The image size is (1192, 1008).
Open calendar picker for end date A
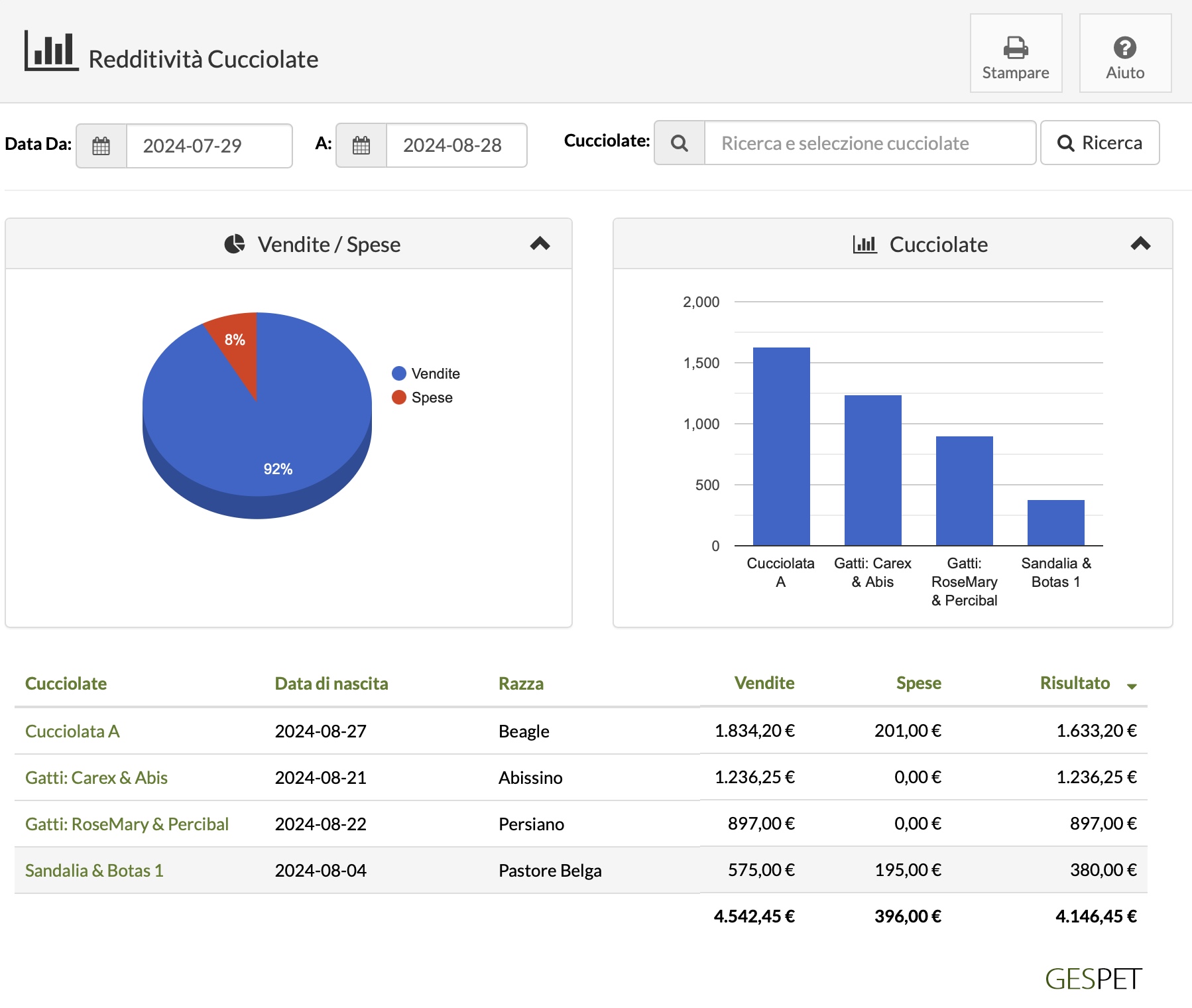(361, 145)
